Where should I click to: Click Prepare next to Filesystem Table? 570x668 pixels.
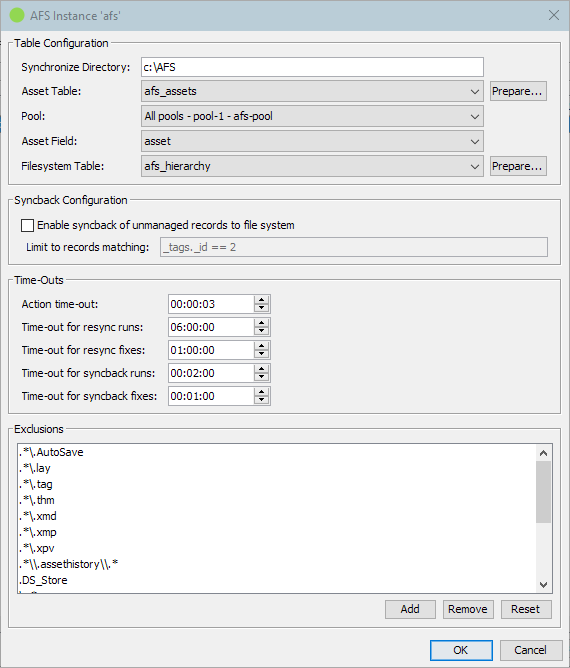click(518, 166)
